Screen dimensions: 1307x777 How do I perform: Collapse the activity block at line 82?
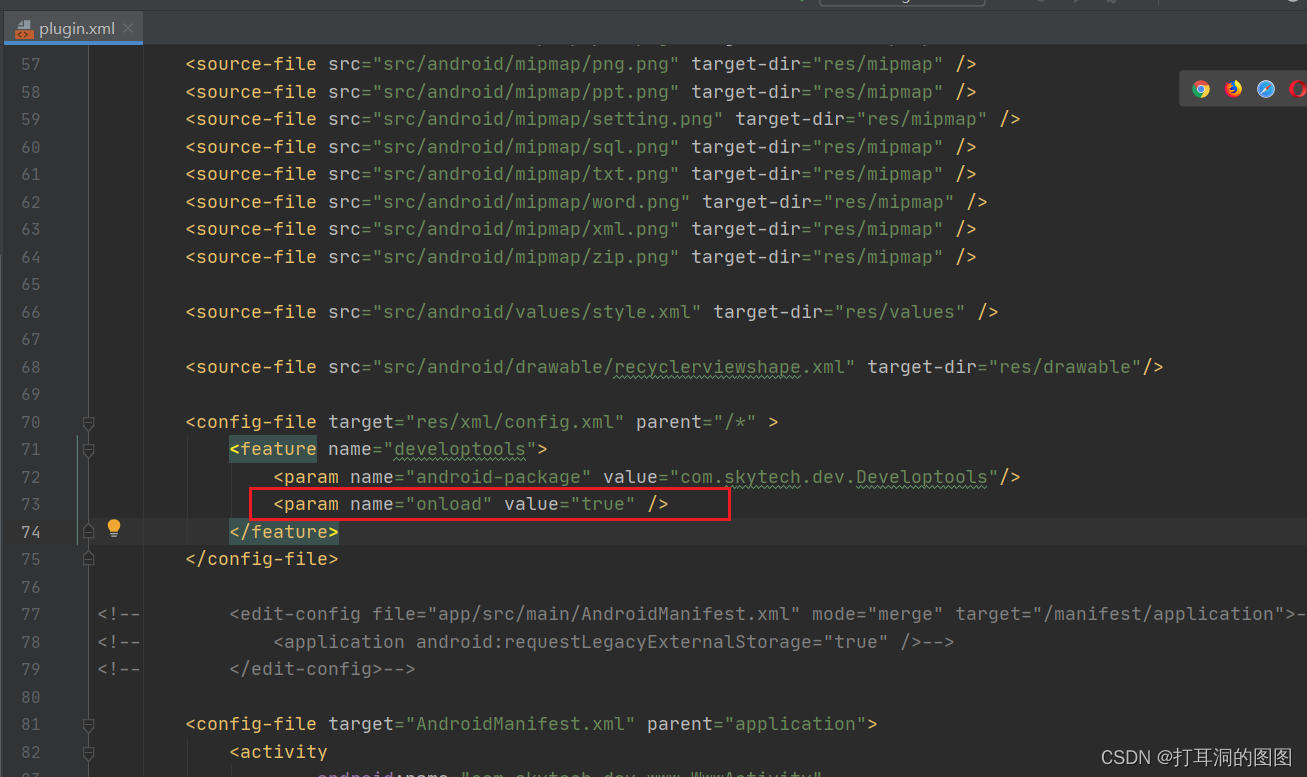(x=88, y=752)
